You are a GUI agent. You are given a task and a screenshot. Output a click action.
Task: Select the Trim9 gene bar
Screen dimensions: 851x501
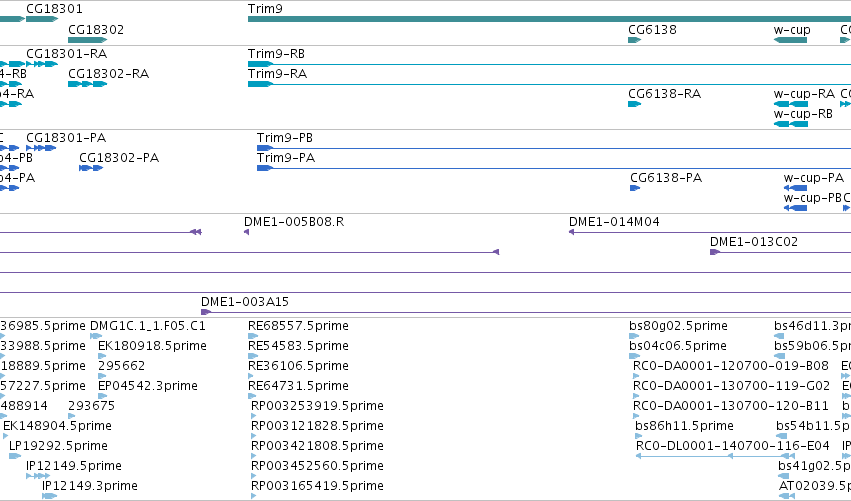point(549,19)
